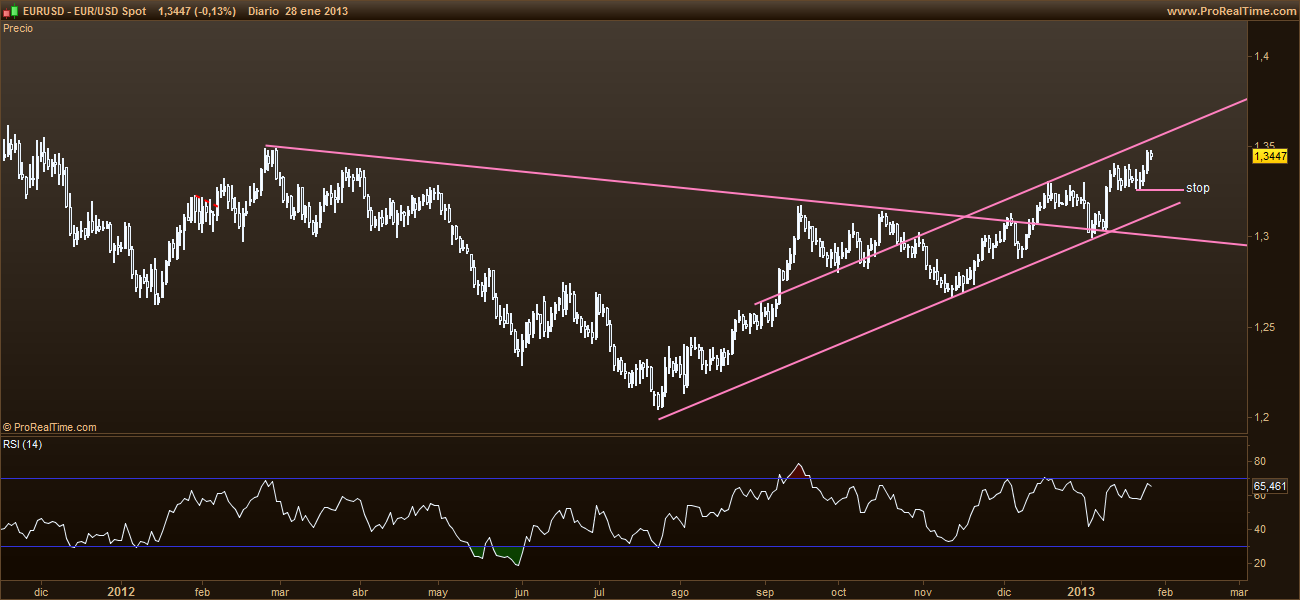Click the red overbought RSI peak
The height and width of the screenshot is (600, 1300).
point(797,469)
